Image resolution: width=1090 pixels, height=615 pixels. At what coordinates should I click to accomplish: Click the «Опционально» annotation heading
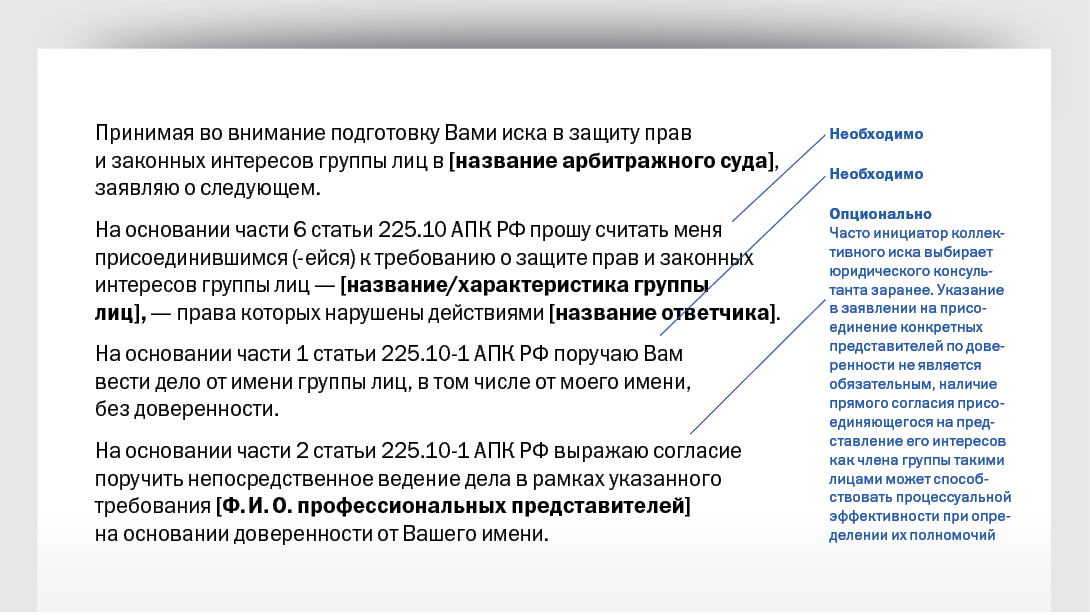pyautogui.click(x=880, y=214)
